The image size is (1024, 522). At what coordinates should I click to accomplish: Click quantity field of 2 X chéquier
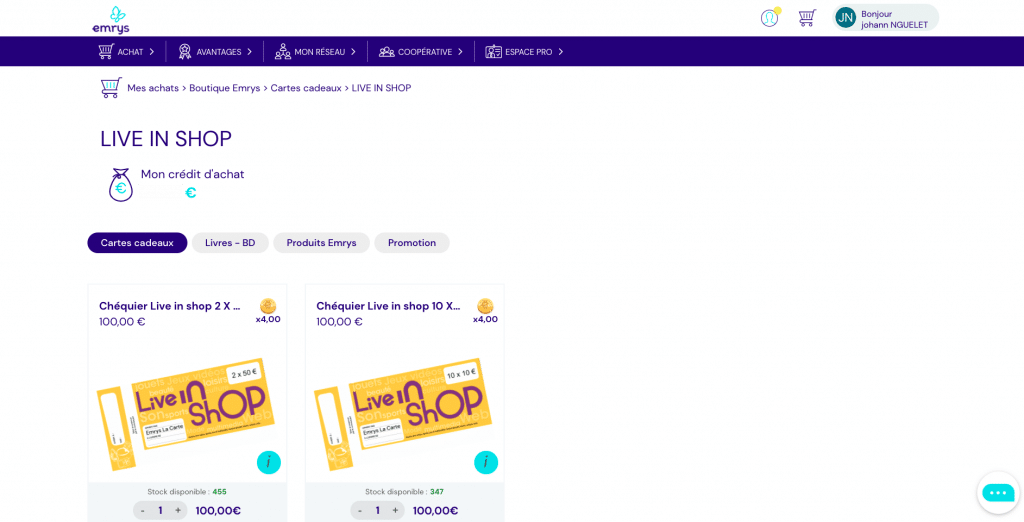[x=160, y=511]
